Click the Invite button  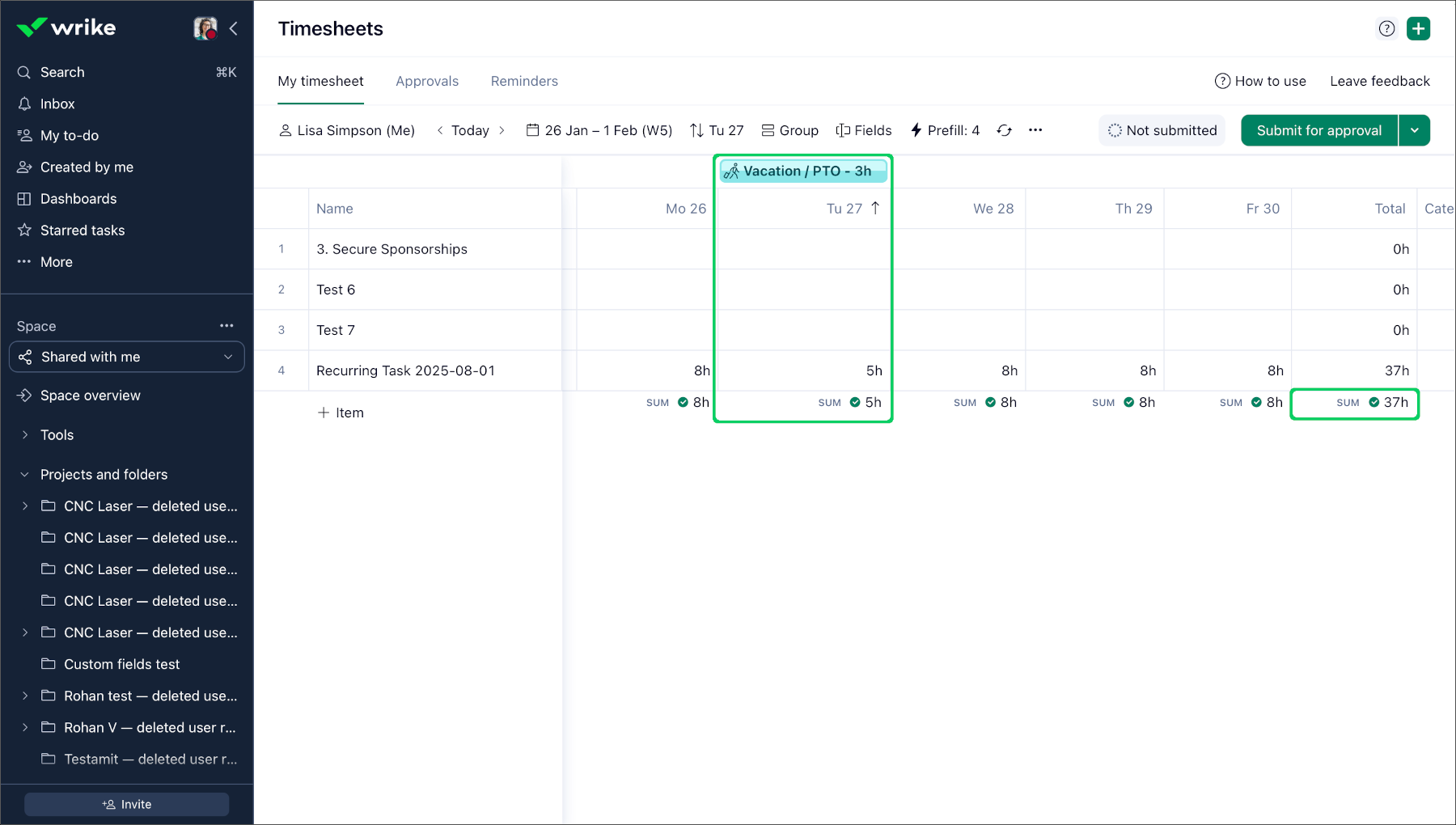[127, 804]
